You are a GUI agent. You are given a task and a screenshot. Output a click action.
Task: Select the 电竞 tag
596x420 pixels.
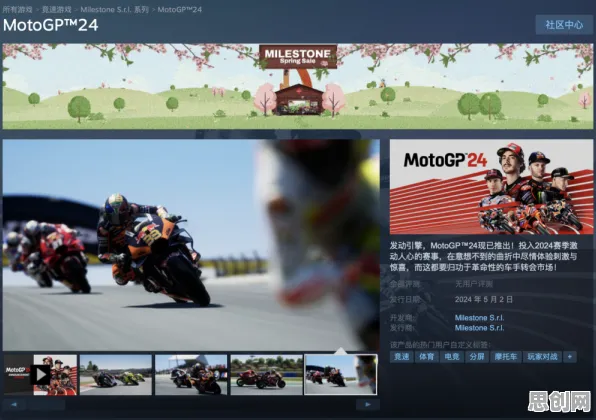pyautogui.click(x=452, y=357)
